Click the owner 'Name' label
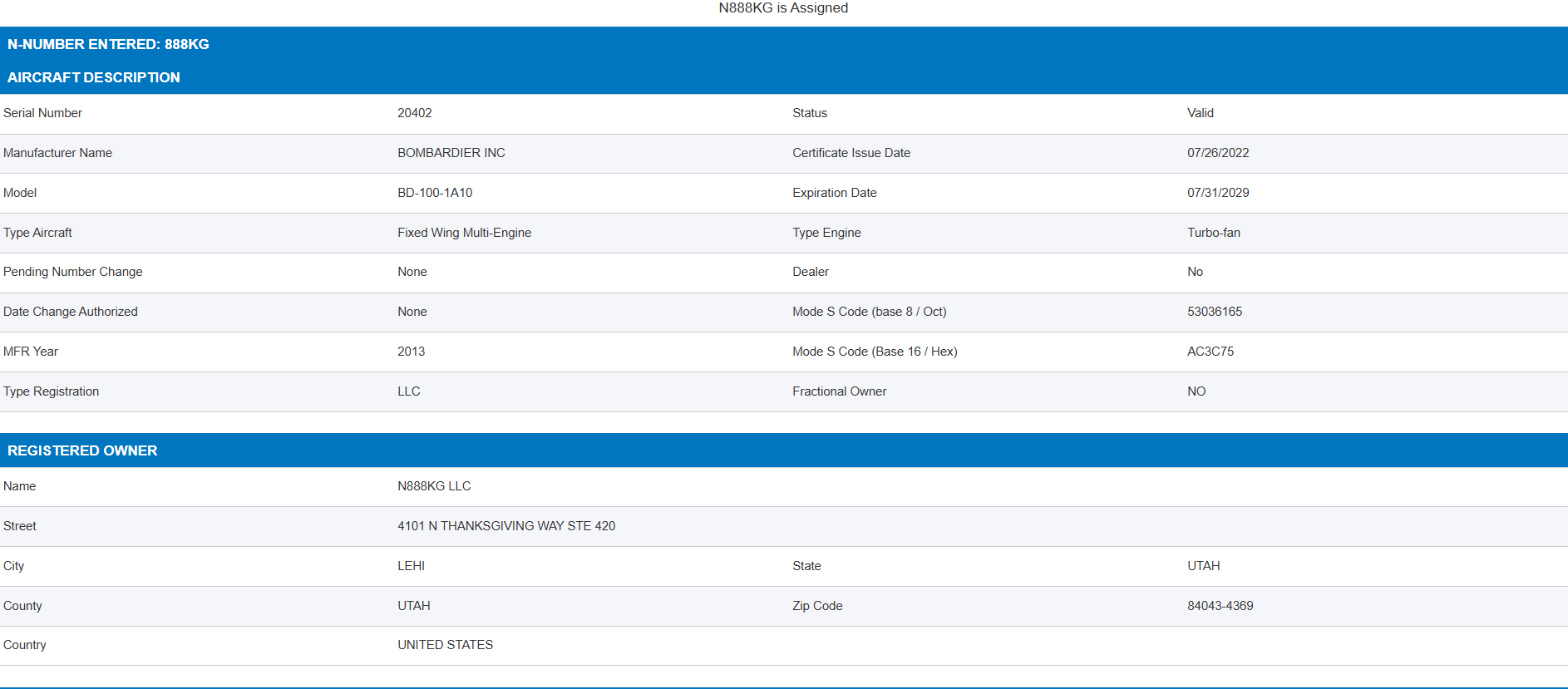This screenshot has height=689, width=1568. pos(20,486)
